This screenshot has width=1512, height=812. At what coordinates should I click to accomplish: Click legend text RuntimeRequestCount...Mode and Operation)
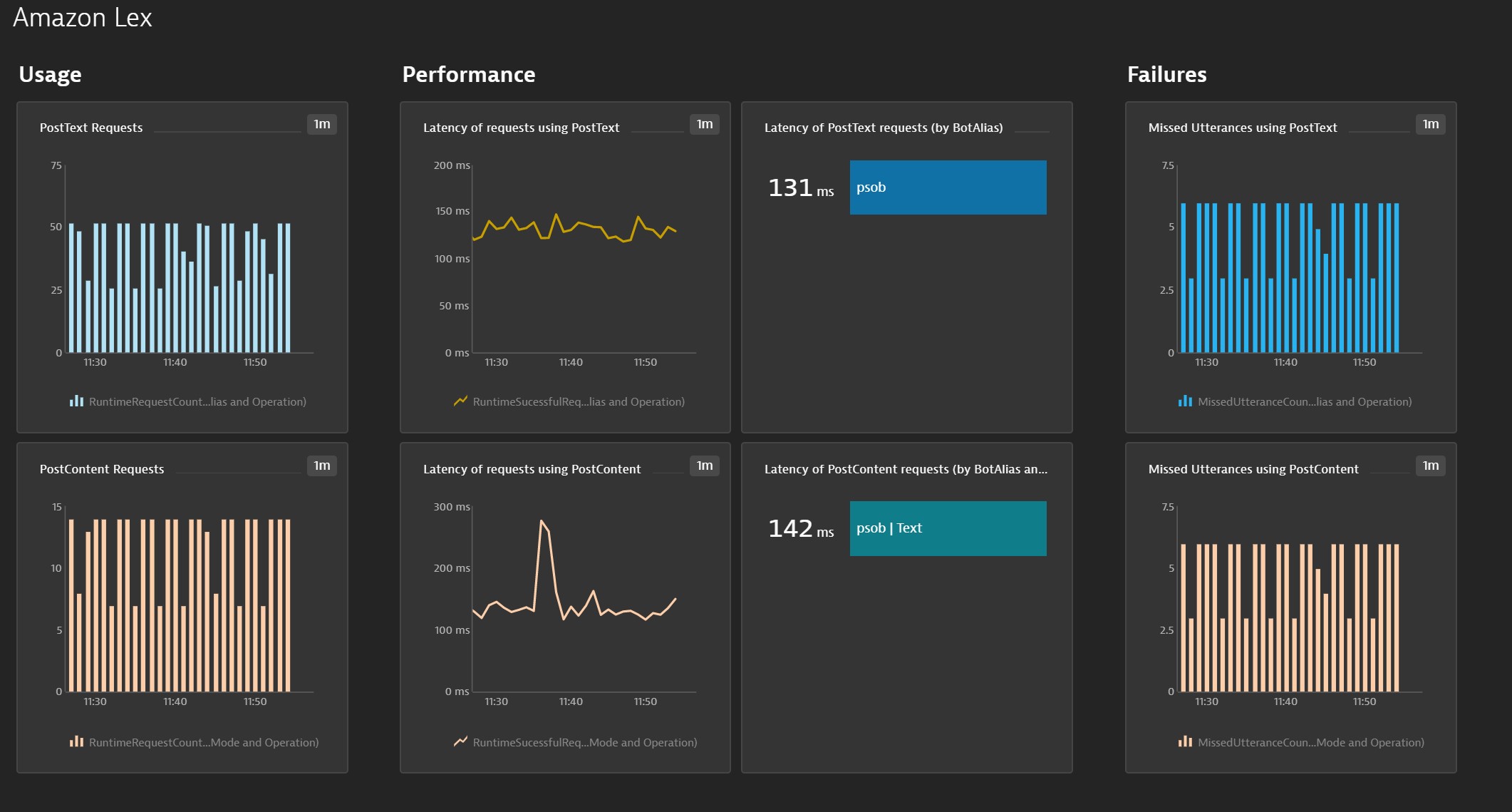coord(204,742)
